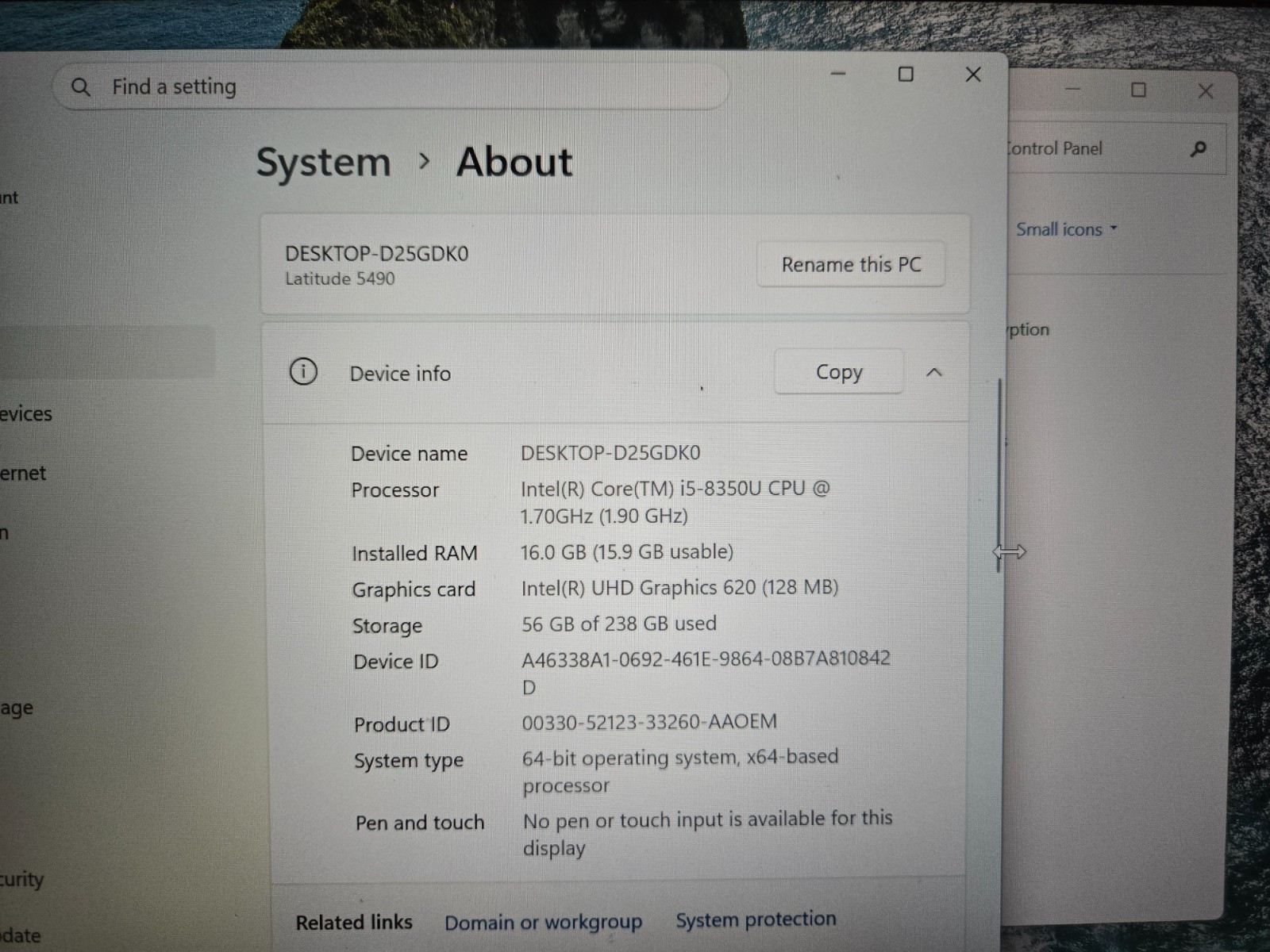This screenshot has height=952, width=1270.
Task: Click the About breadcrumb heading
Action: pos(514,162)
